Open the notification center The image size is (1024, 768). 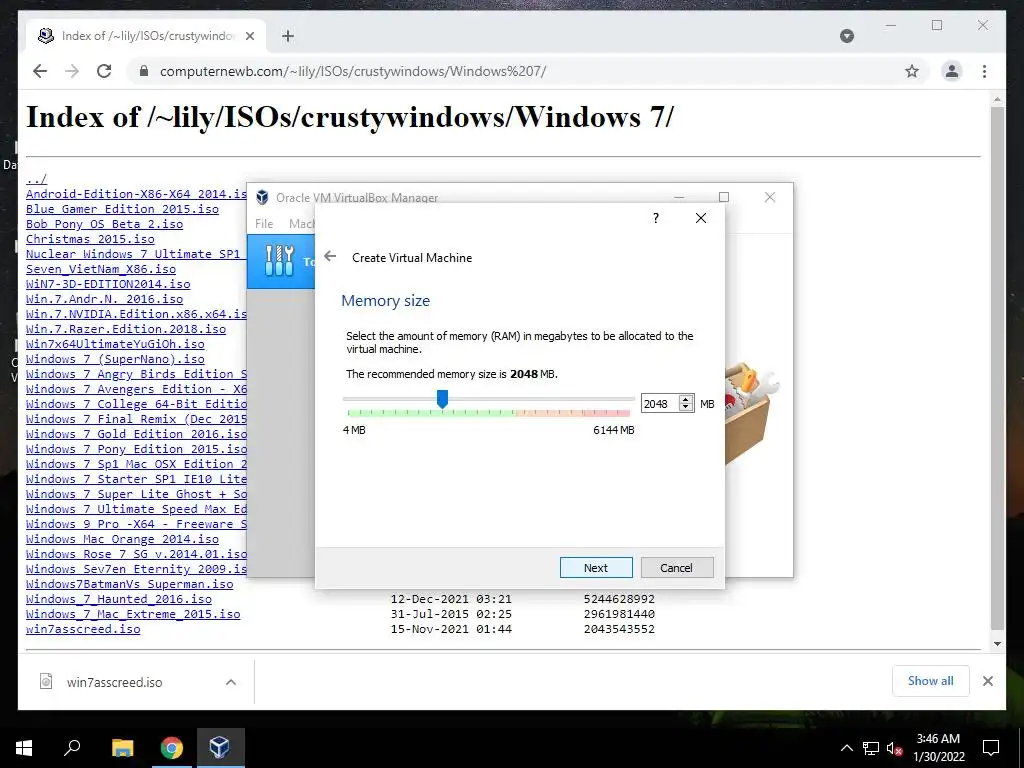pos(991,748)
